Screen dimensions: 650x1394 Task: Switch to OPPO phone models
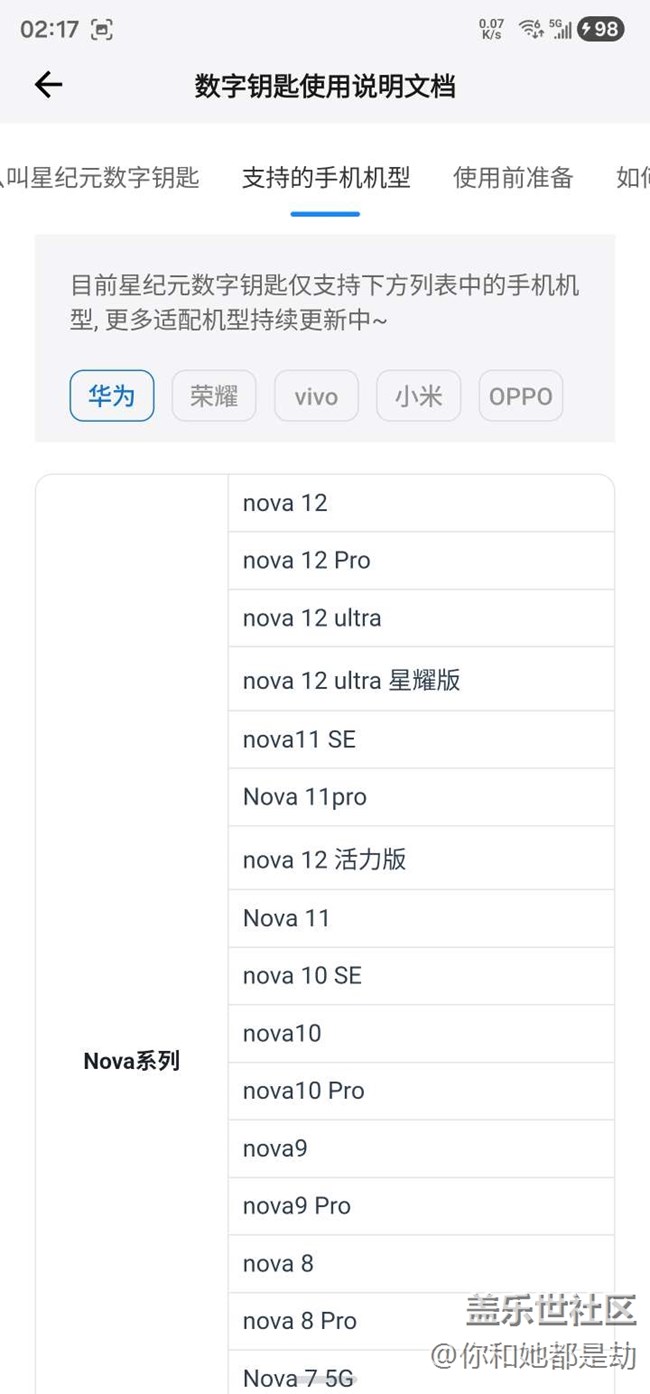(x=521, y=396)
